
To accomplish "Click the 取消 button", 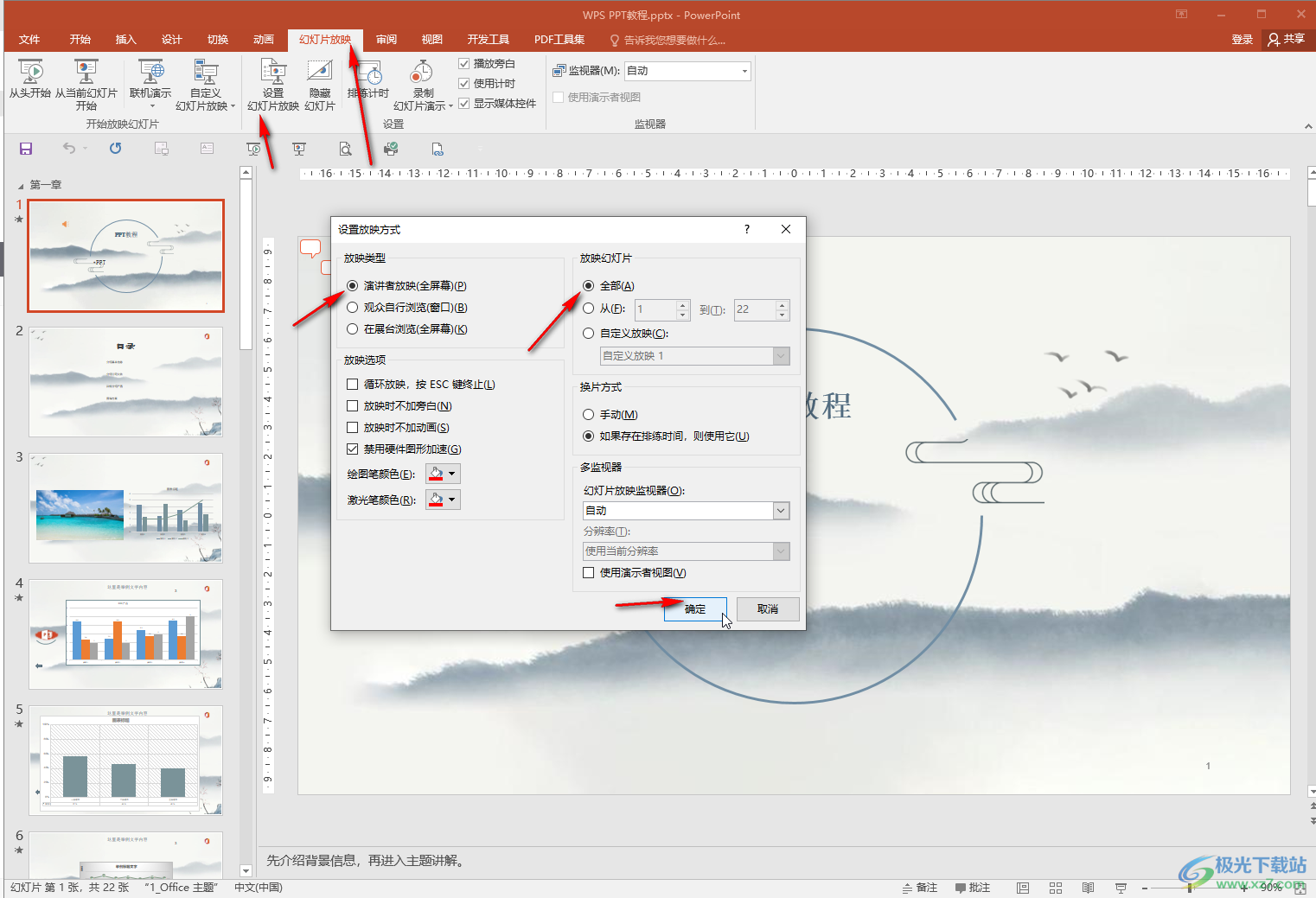I will click(768, 609).
